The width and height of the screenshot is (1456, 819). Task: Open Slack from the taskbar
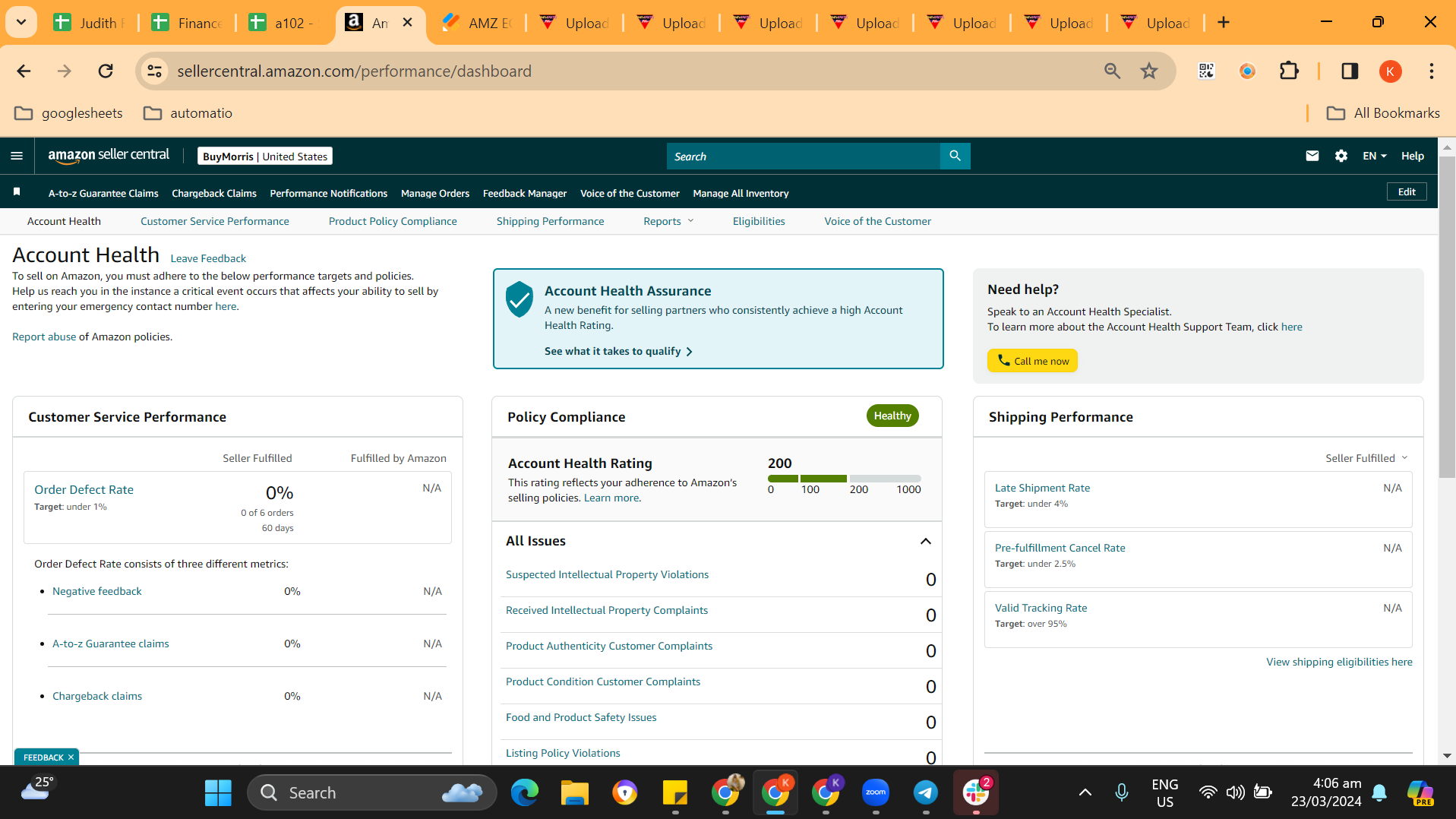click(976, 792)
